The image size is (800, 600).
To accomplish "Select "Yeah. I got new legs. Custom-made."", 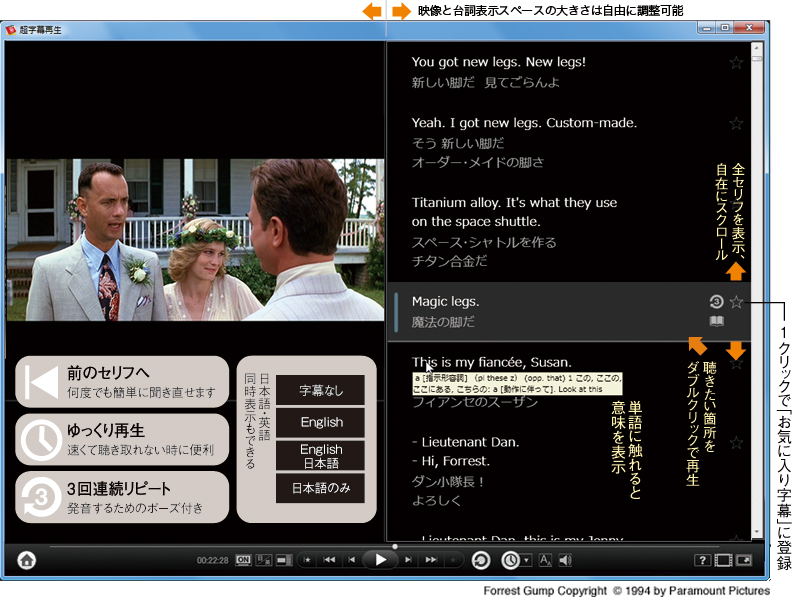I will [x=524, y=123].
